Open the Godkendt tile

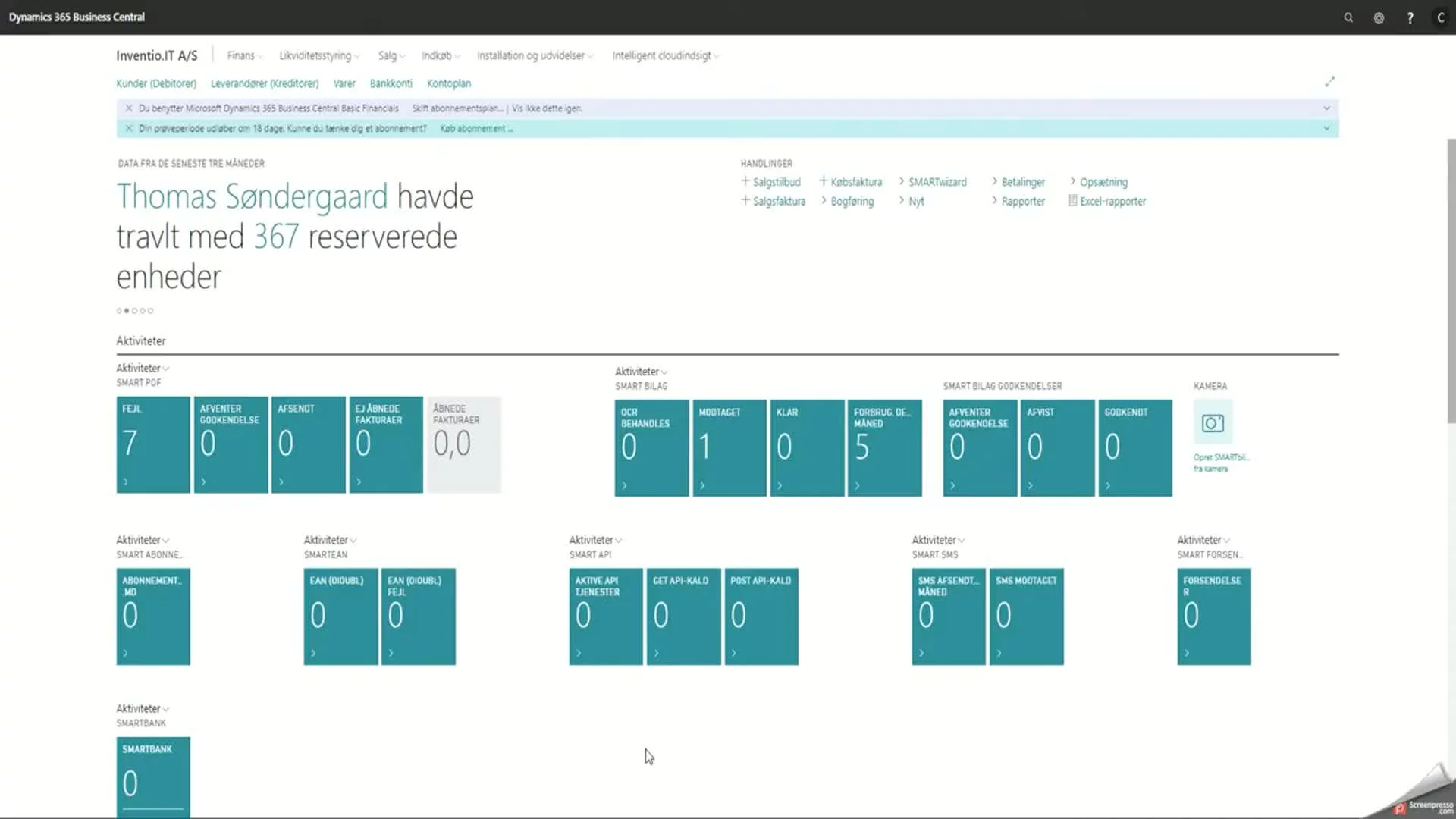coord(1135,448)
